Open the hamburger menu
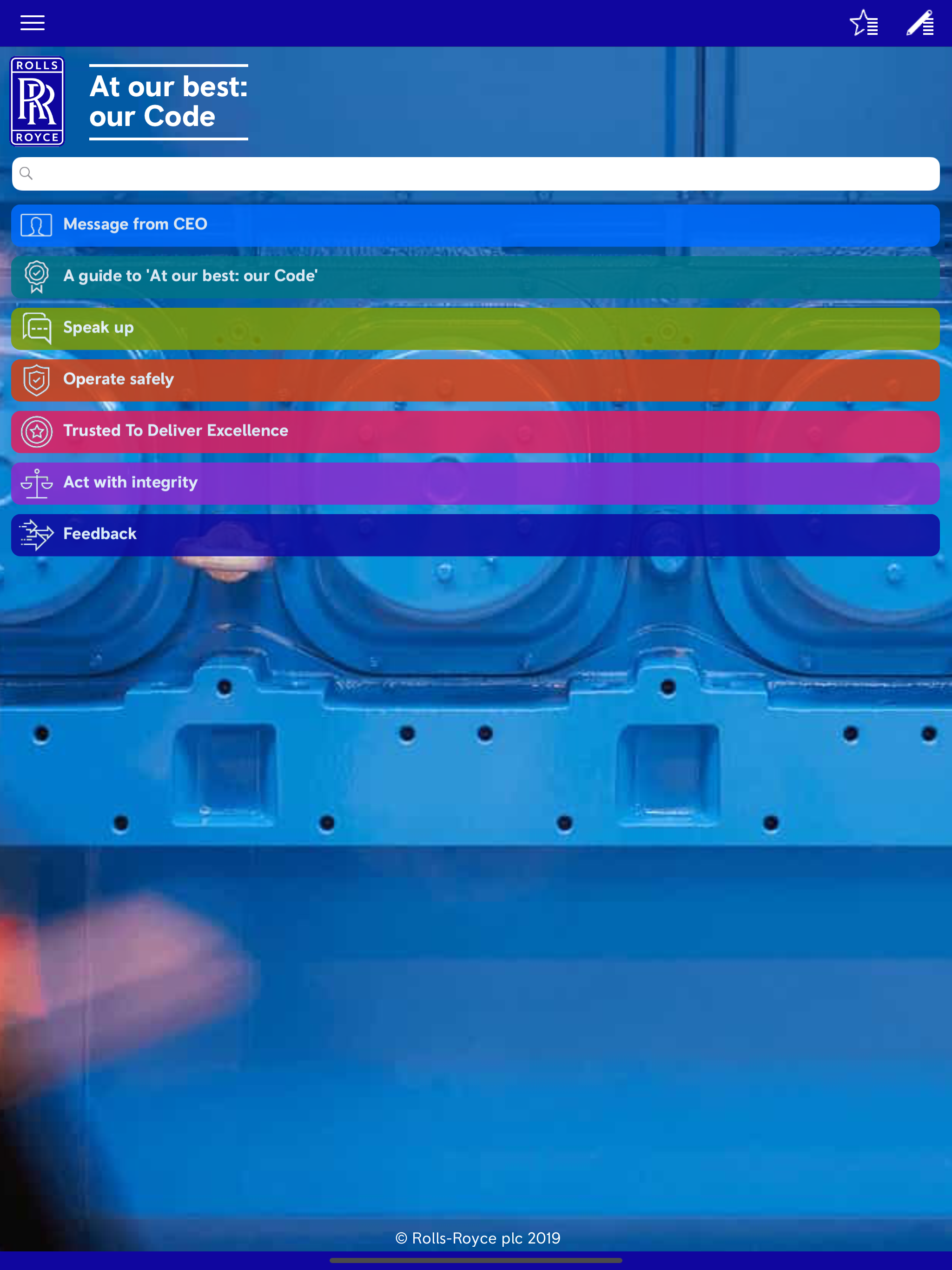Screen dimensions: 952x1270 [32, 23]
